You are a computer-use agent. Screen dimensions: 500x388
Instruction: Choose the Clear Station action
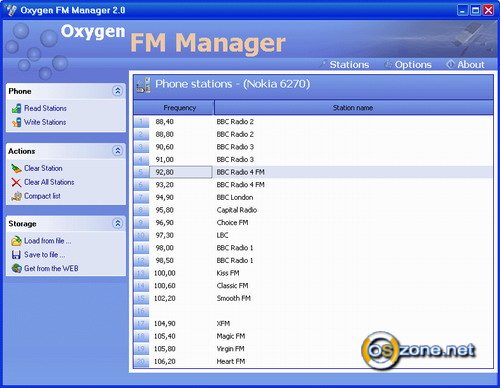43,168
